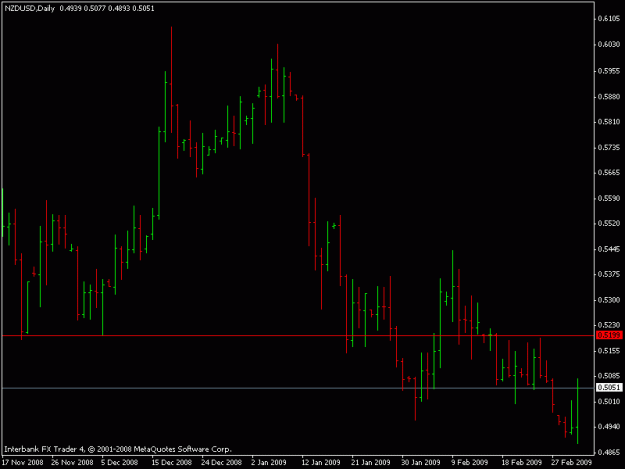Screen dimensions: 625x469
Task: Click the 12 Jan 2009 date label
Action: pos(321,462)
